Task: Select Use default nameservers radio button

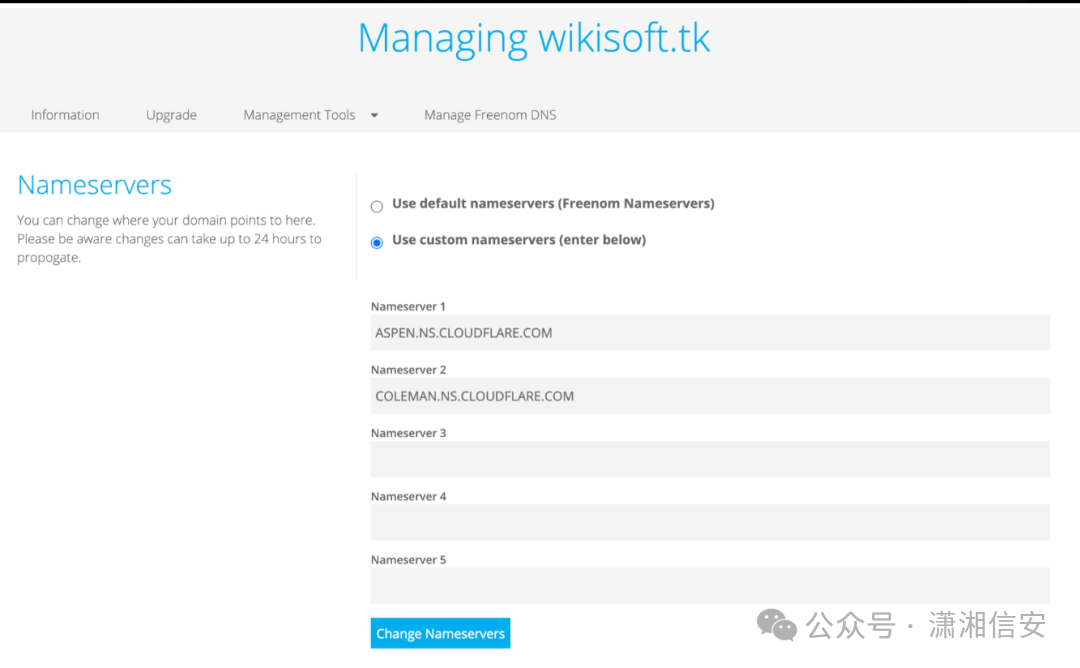Action: point(377,207)
